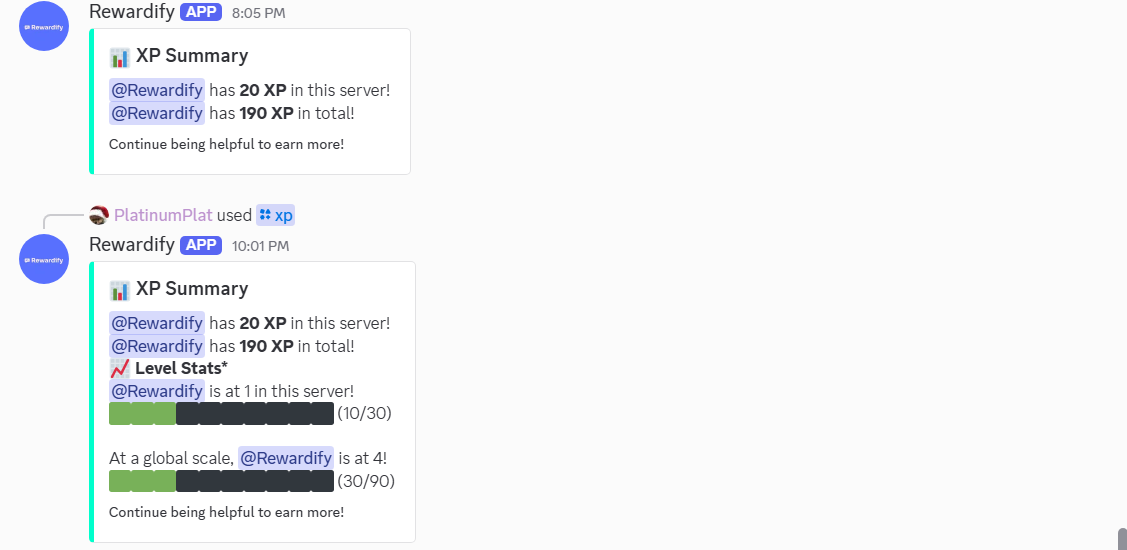Click @Rewardify mention in the global scale line
1127x550 pixels.
click(286, 457)
